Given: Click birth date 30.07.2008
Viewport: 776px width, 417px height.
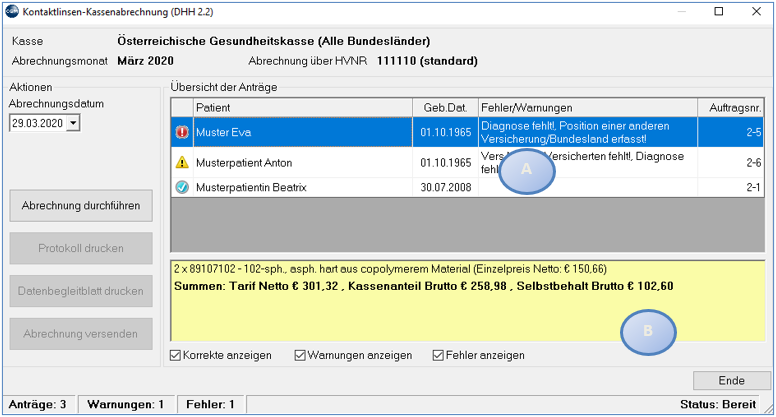Looking at the screenshot, I should 445,187.
